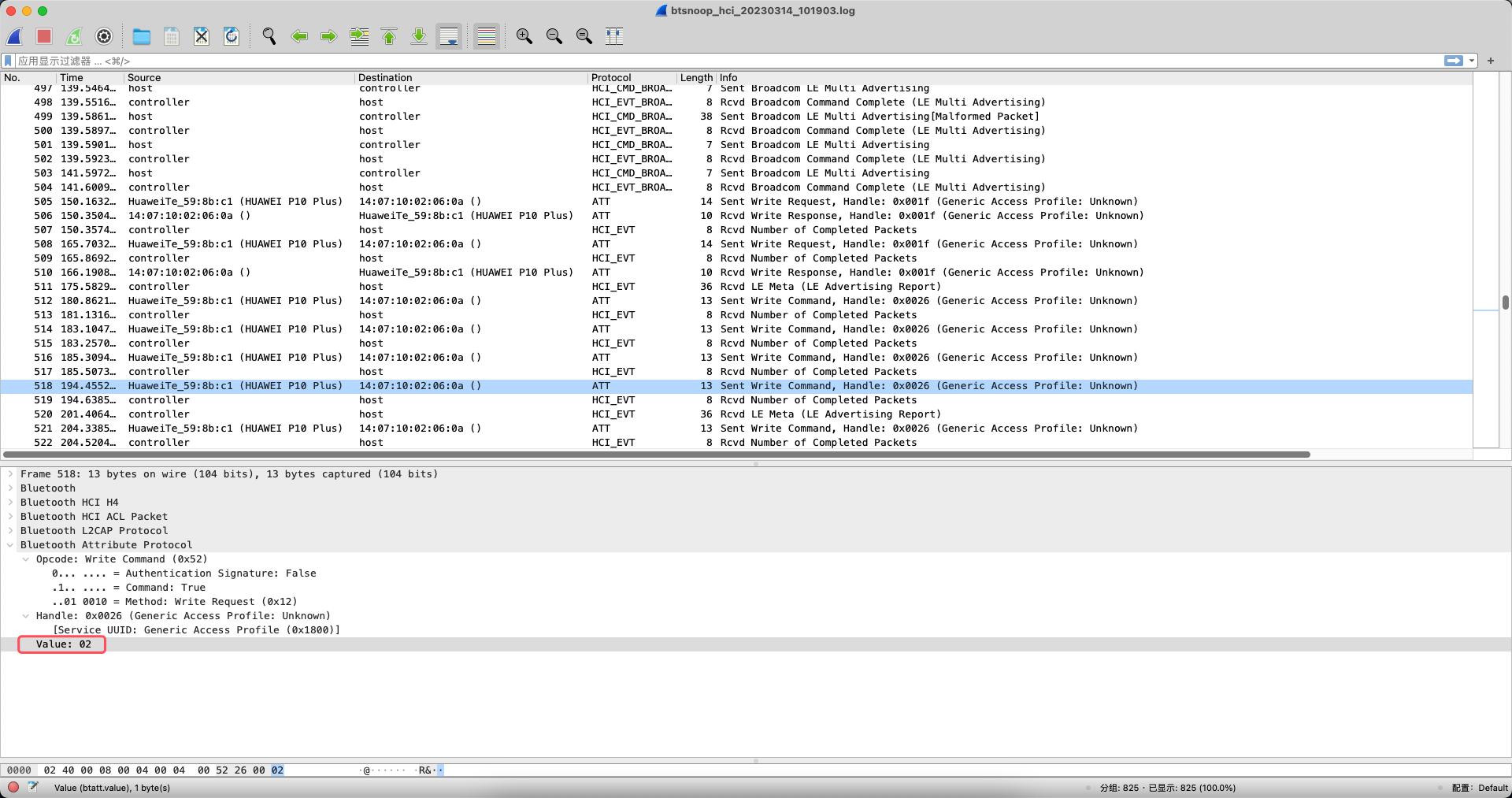Collapse Bluetooth Attribute Protocol node
The height and width of the screenshot is (798, 1512).
point(10,545)
